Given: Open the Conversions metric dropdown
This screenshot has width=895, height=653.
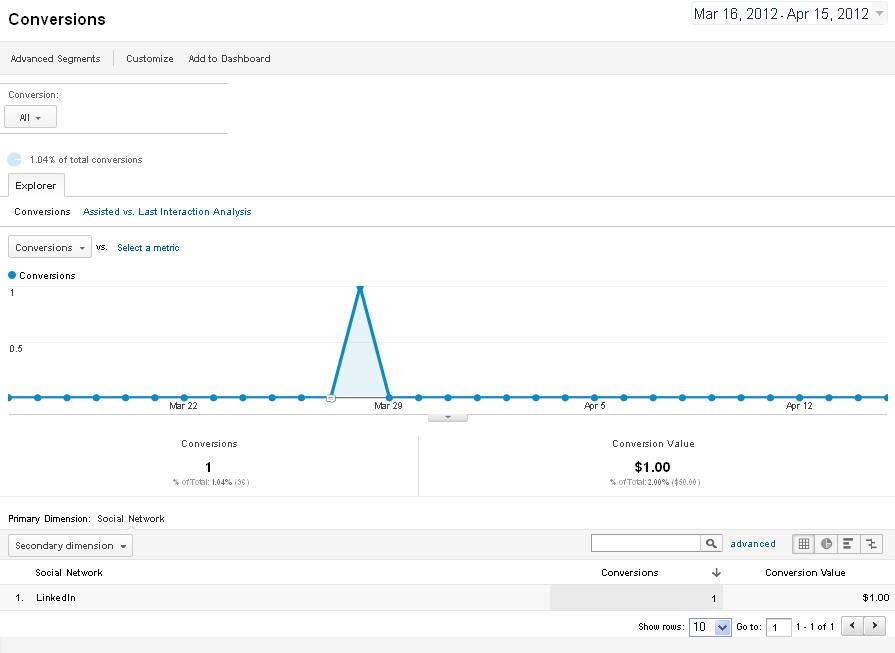Looking at the screenshot, I should pyautogui.click(x=50, y=247).
